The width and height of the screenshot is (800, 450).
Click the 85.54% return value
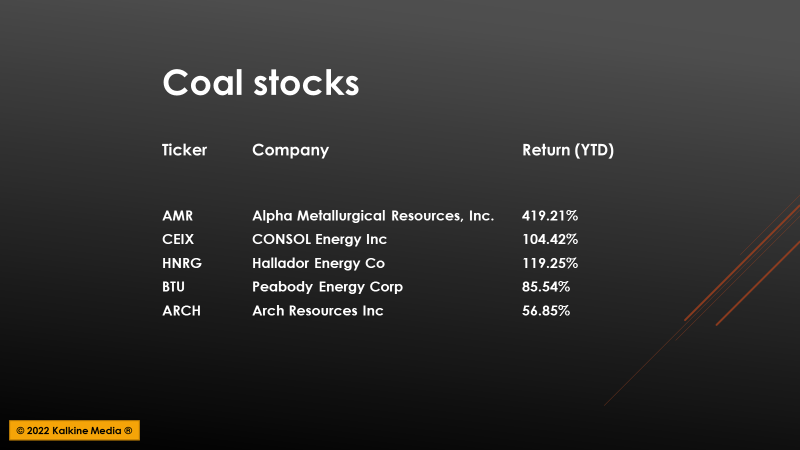coord(546,287)
